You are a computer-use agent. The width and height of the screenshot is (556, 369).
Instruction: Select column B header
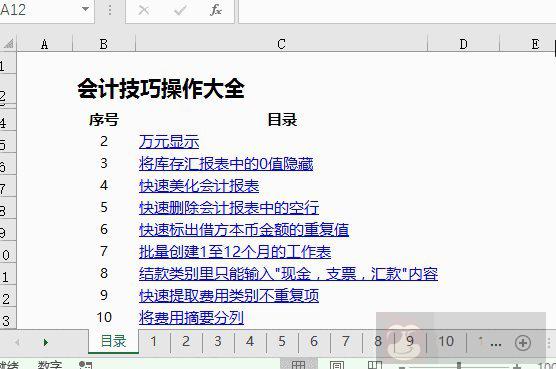(x=104, y=44)
